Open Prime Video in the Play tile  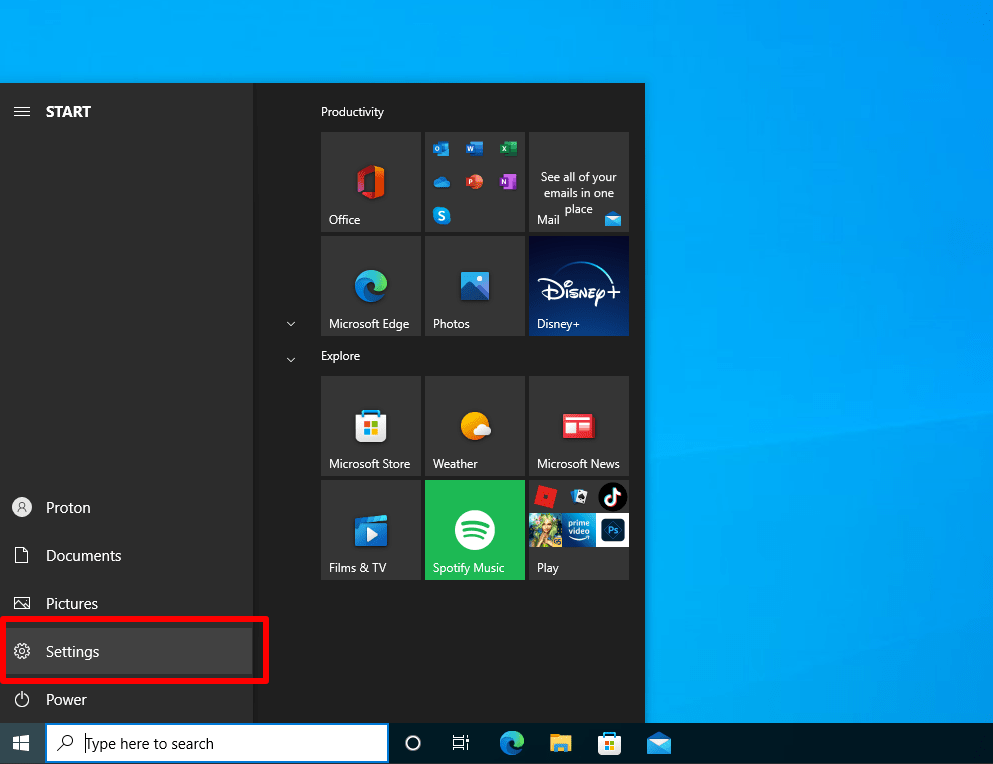(579, 530)
